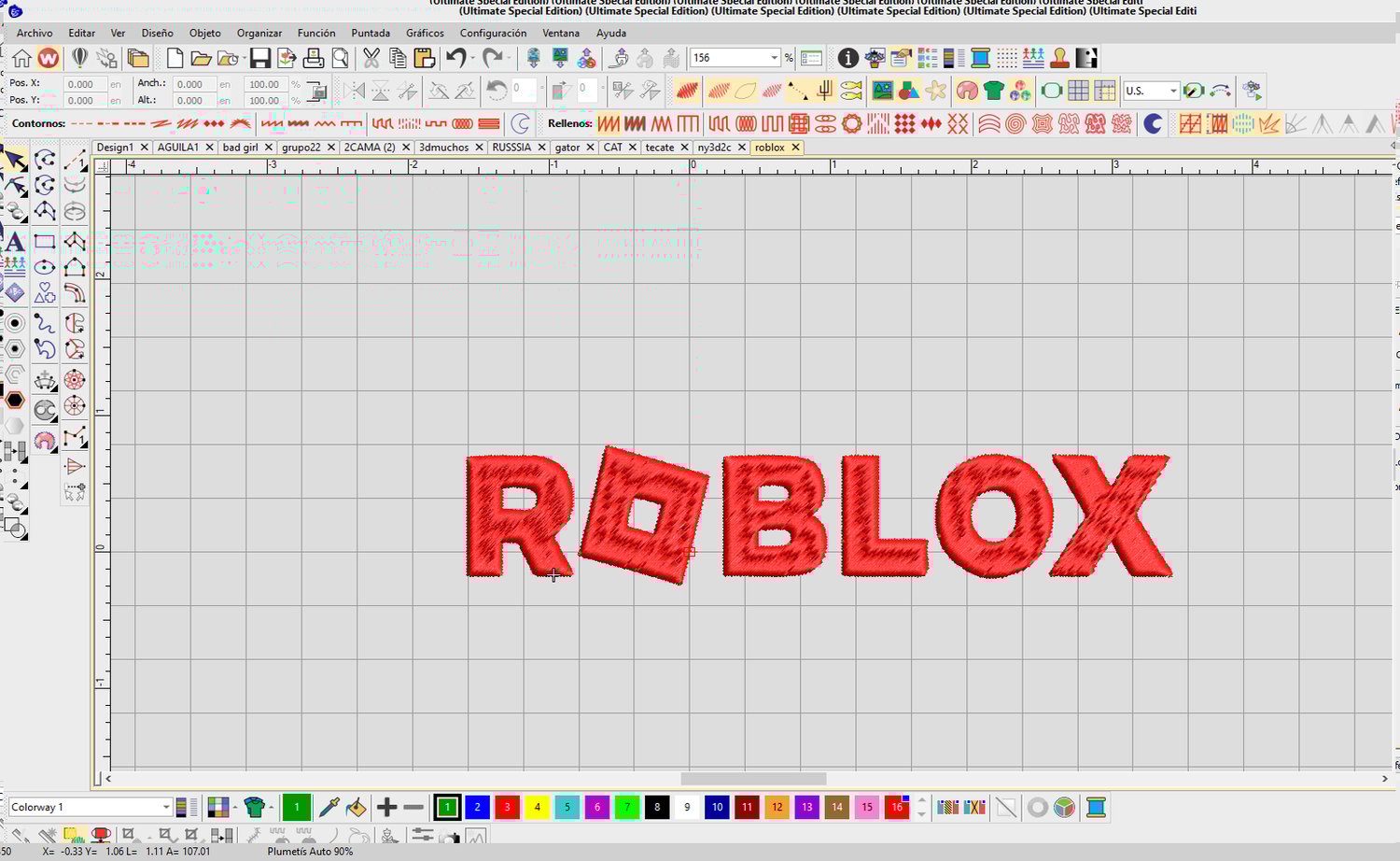Image resolution: width=1400 pixels, height=861 pixels.
Task: Click the paste clipboard icon
Action: point(424,59)
